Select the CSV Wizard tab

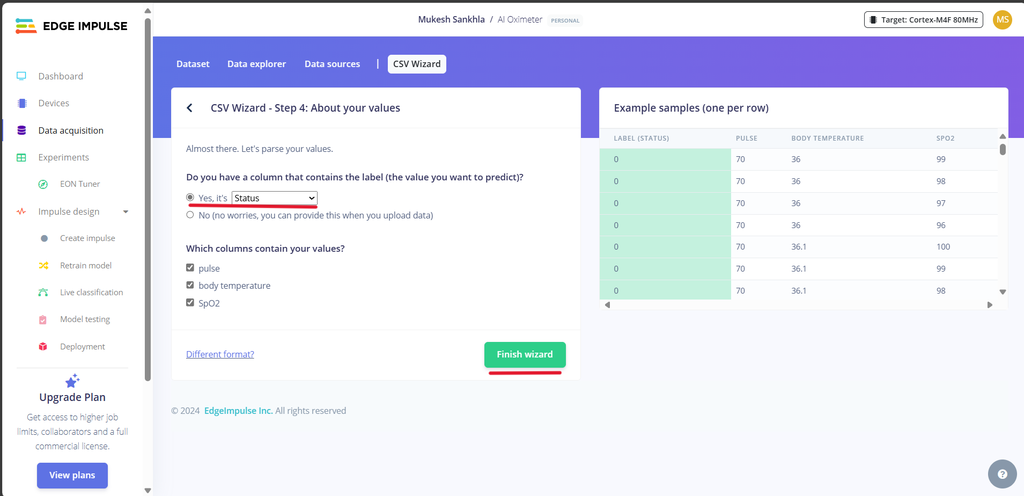click(x=417, y=64)
